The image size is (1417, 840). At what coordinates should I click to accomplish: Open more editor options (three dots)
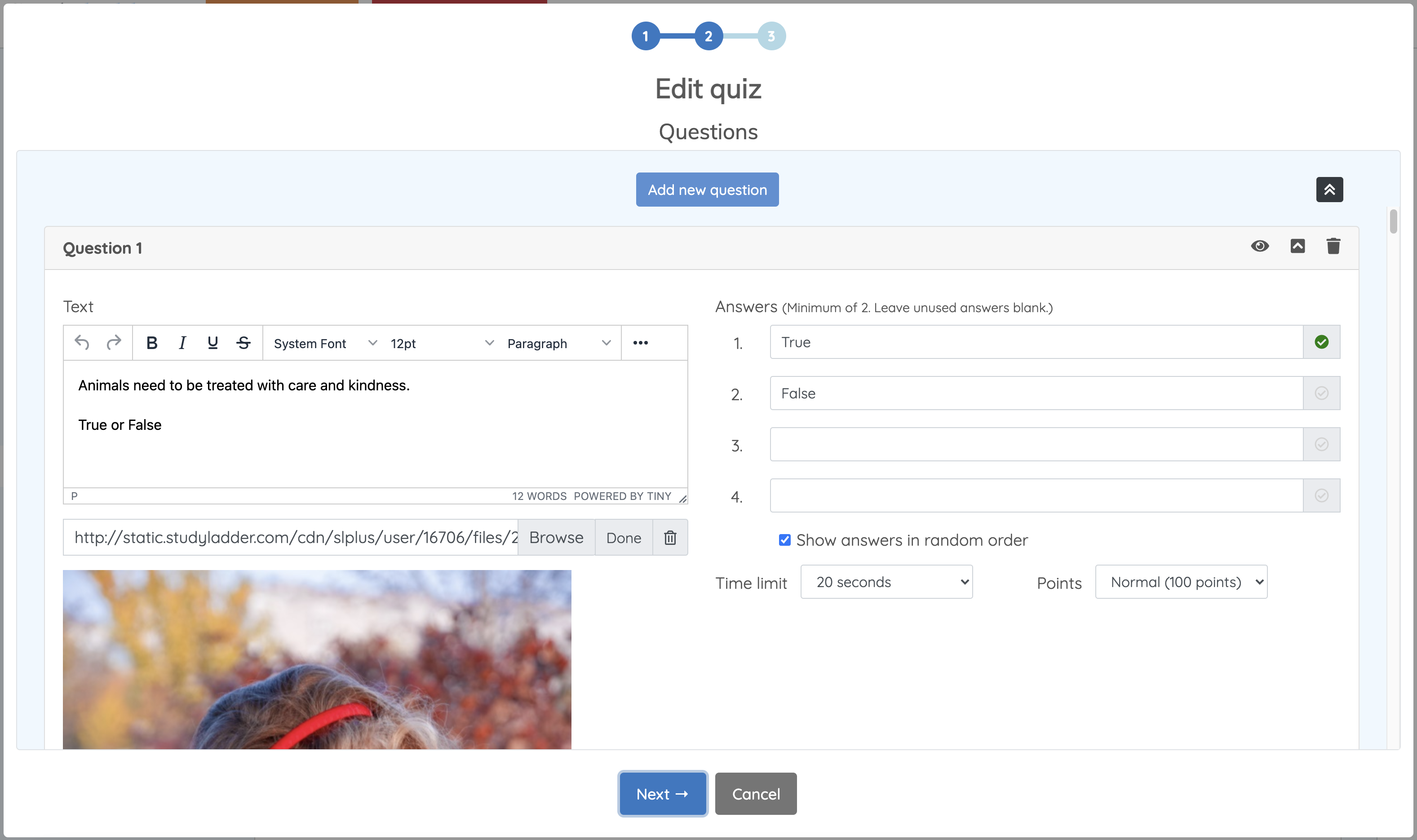click(640, 343)
